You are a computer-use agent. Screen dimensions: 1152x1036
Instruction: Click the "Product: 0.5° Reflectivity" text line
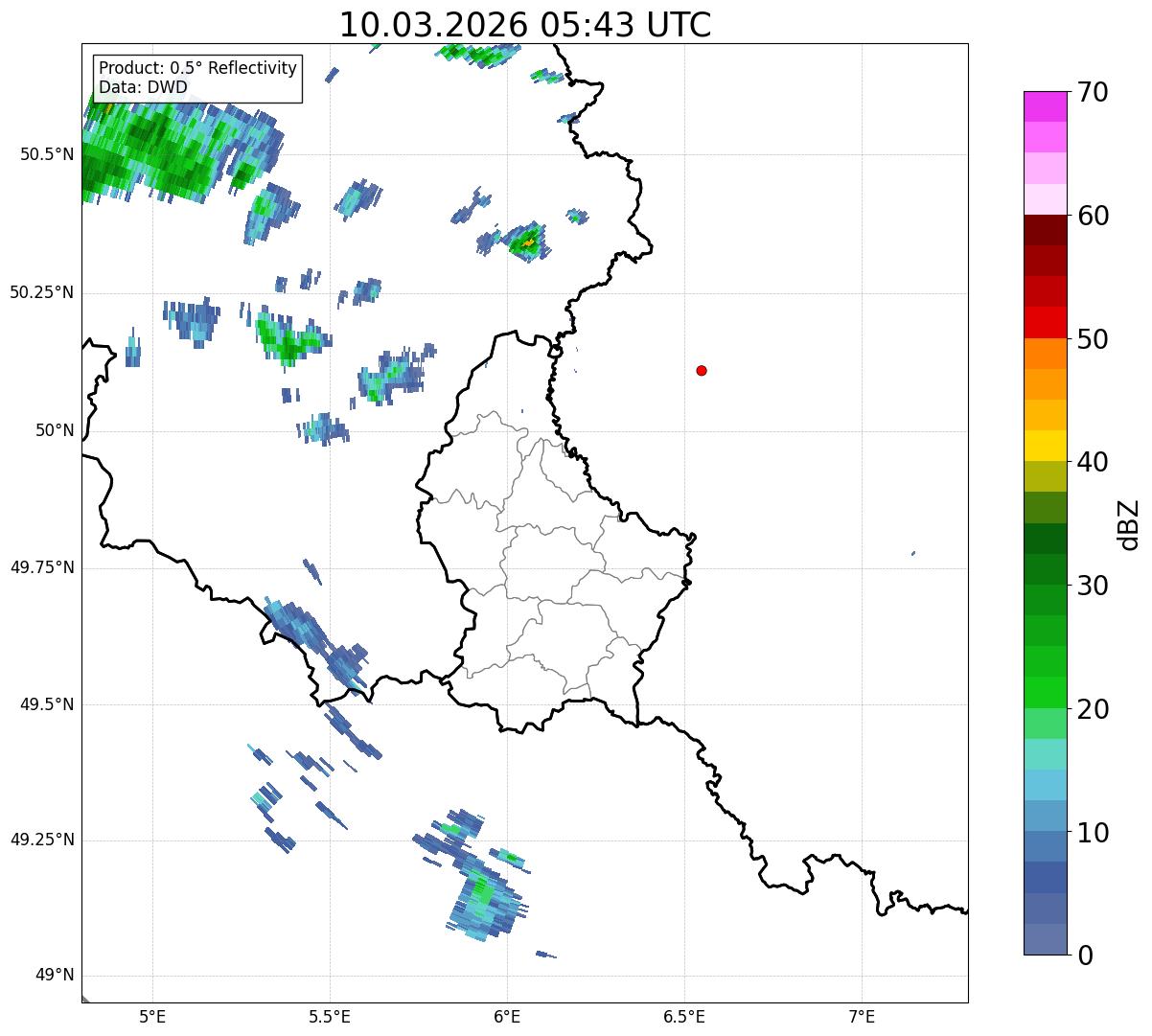point(197,68)
